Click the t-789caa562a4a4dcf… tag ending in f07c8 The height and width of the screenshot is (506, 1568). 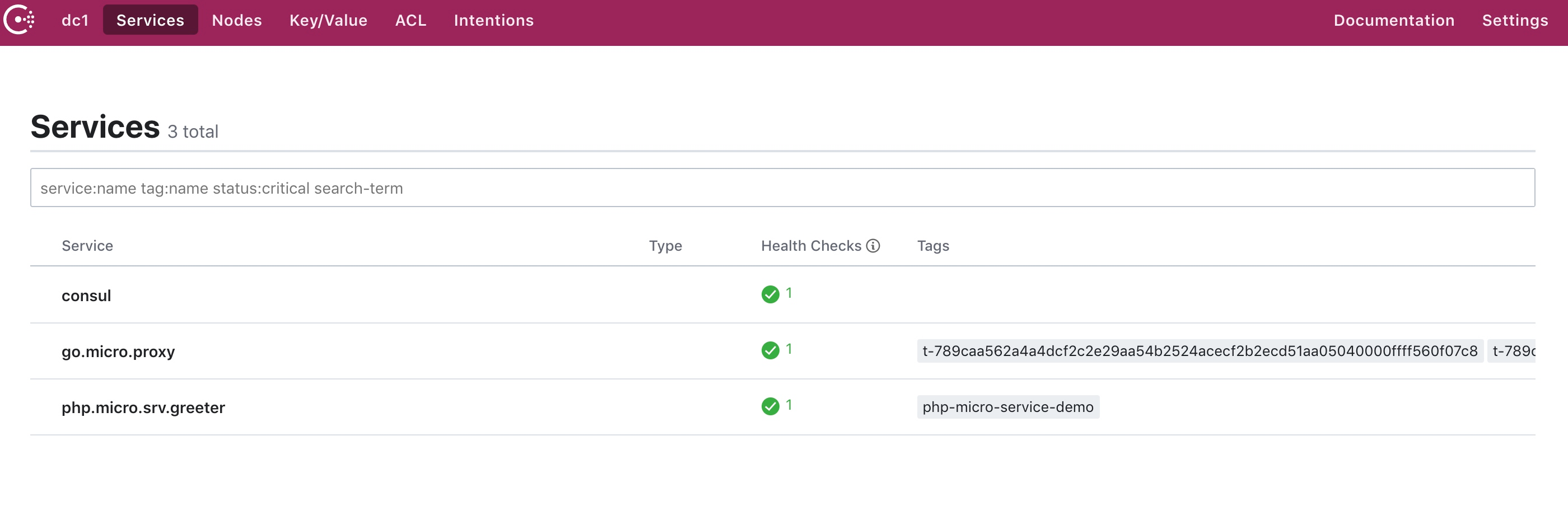(1199, 351)
